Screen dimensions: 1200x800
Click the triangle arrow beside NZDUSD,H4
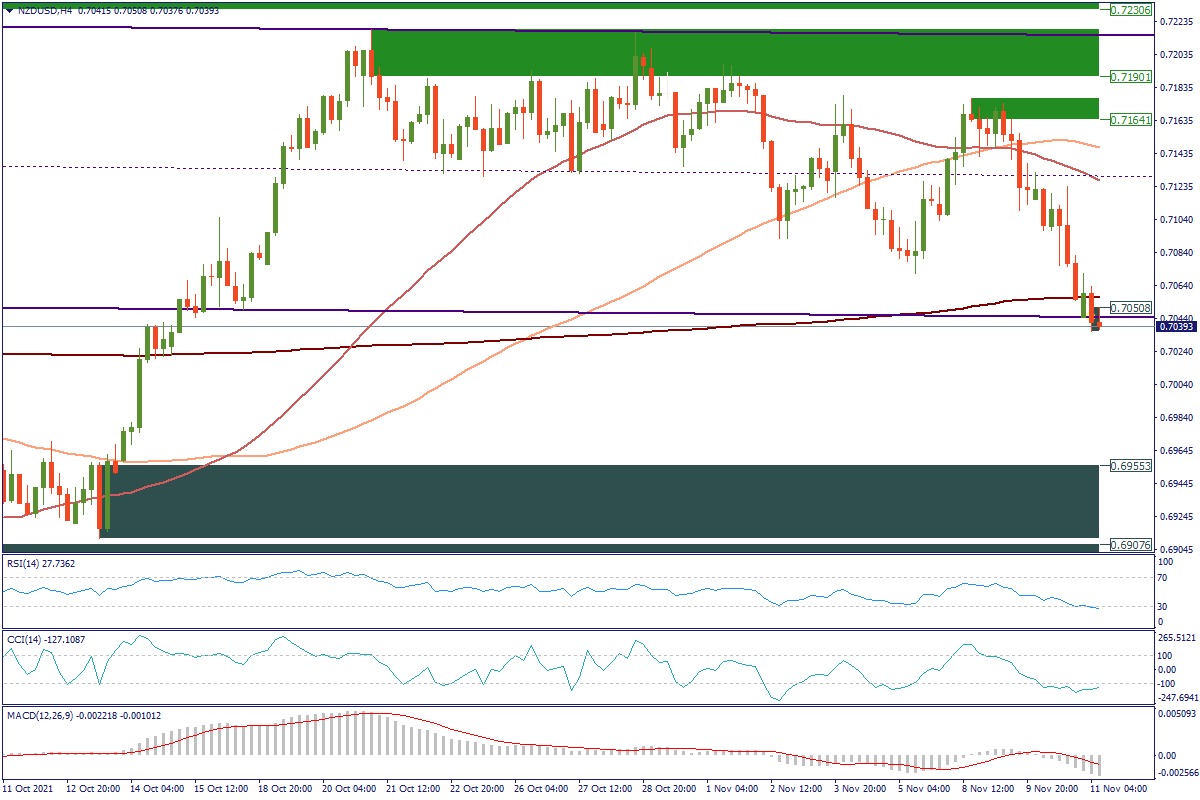coord(9,10)
